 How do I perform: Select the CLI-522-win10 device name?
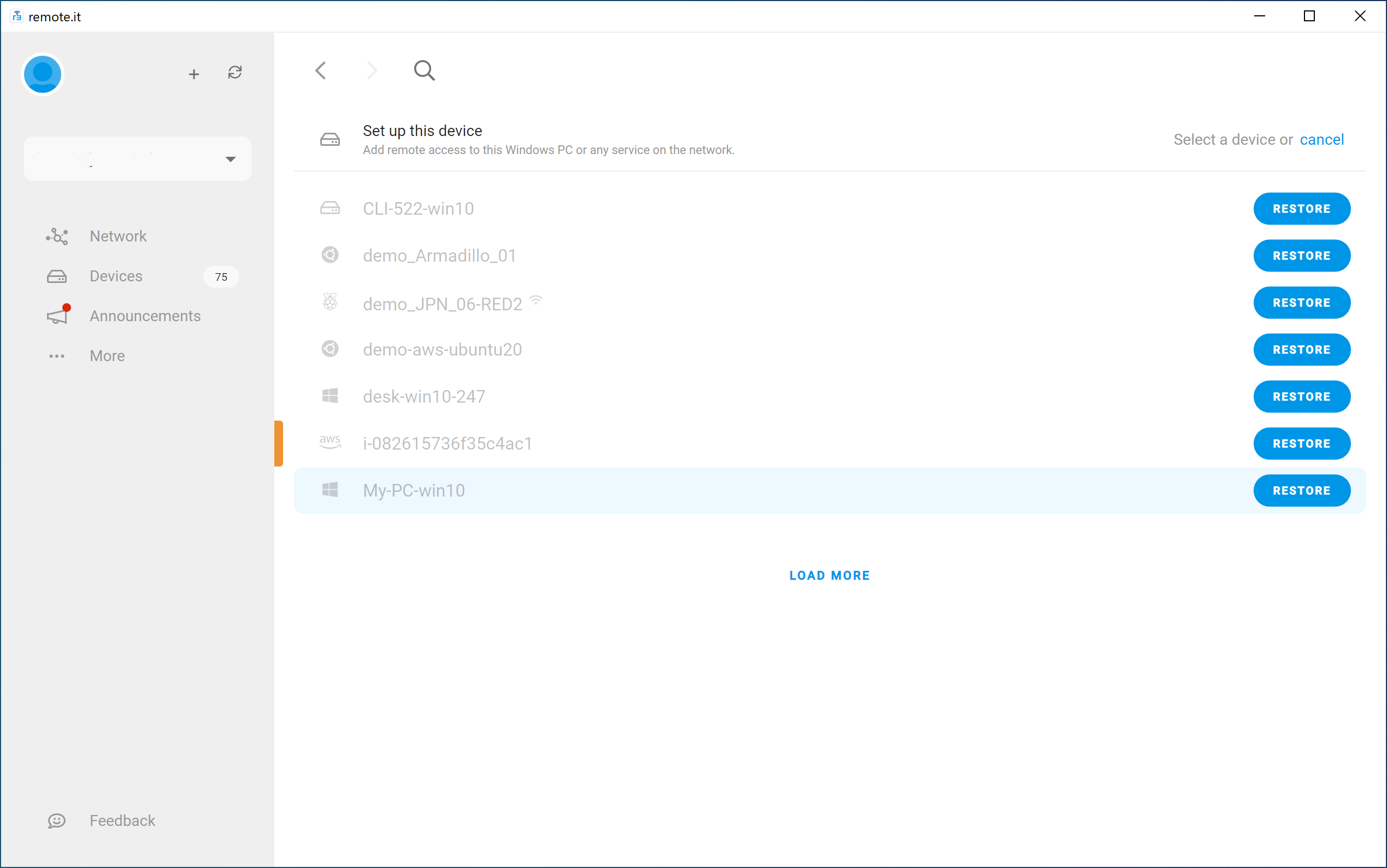(419, 208)
